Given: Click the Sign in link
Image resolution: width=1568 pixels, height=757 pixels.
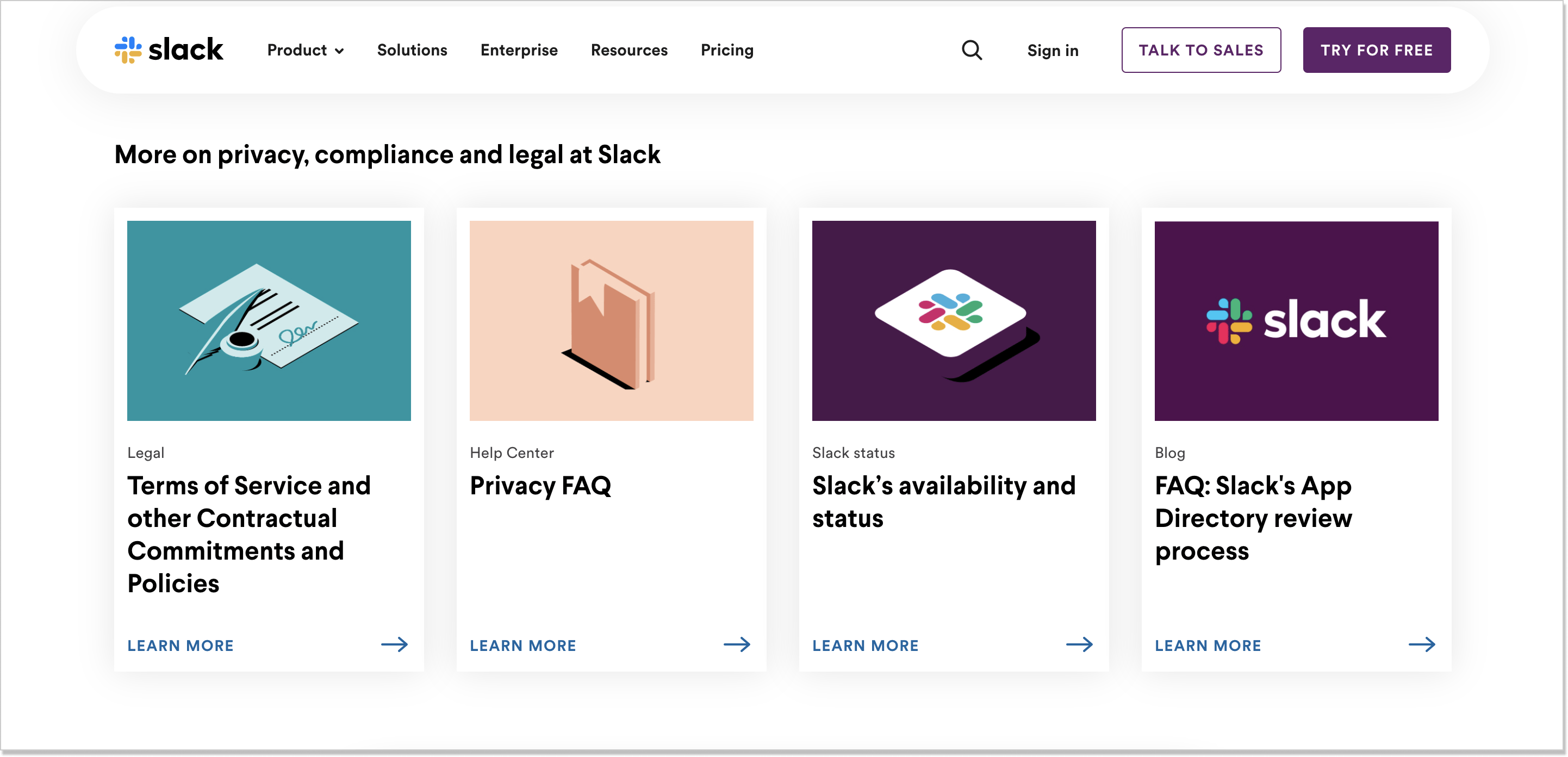Looking at the screenshot, I should tap(1053, 51).
